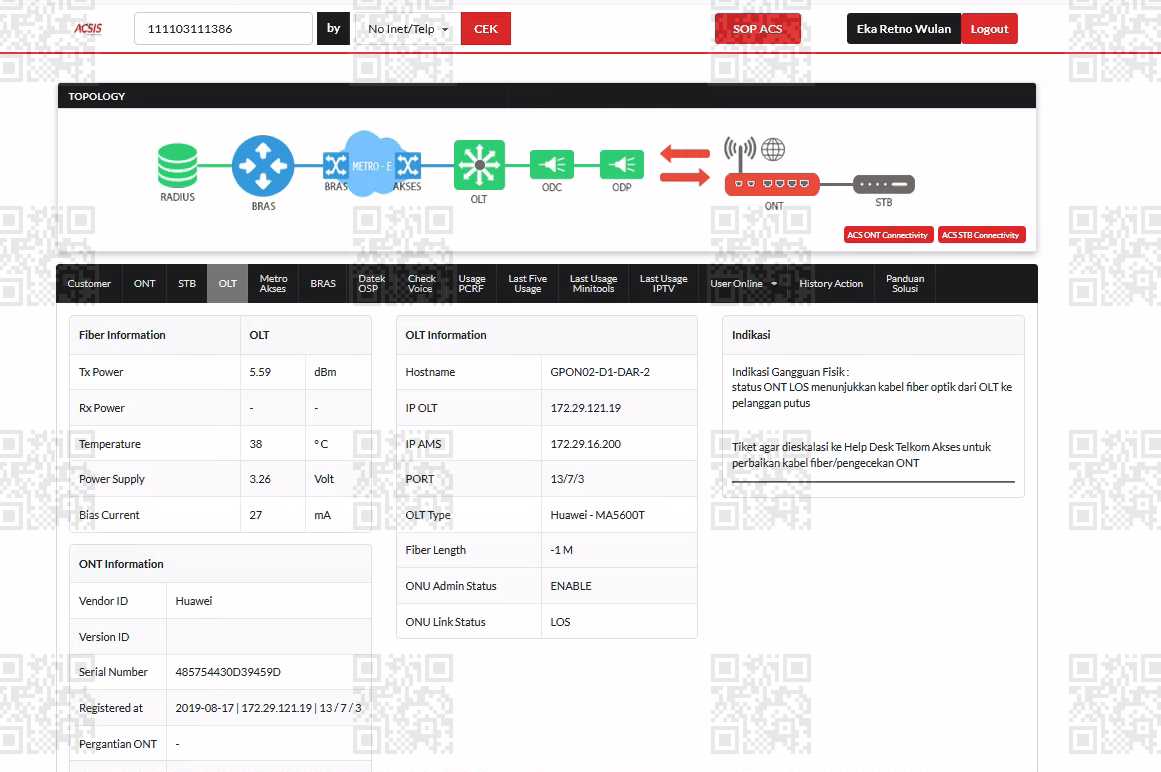Click the gray STB device icon
The height and width of the screenshot is (772, 1161).
pos(884,184)
